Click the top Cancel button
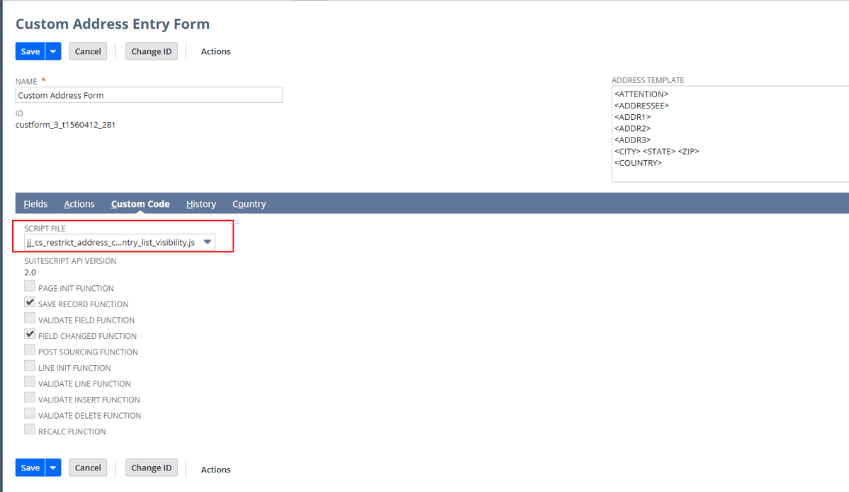 tap(88, 51)
